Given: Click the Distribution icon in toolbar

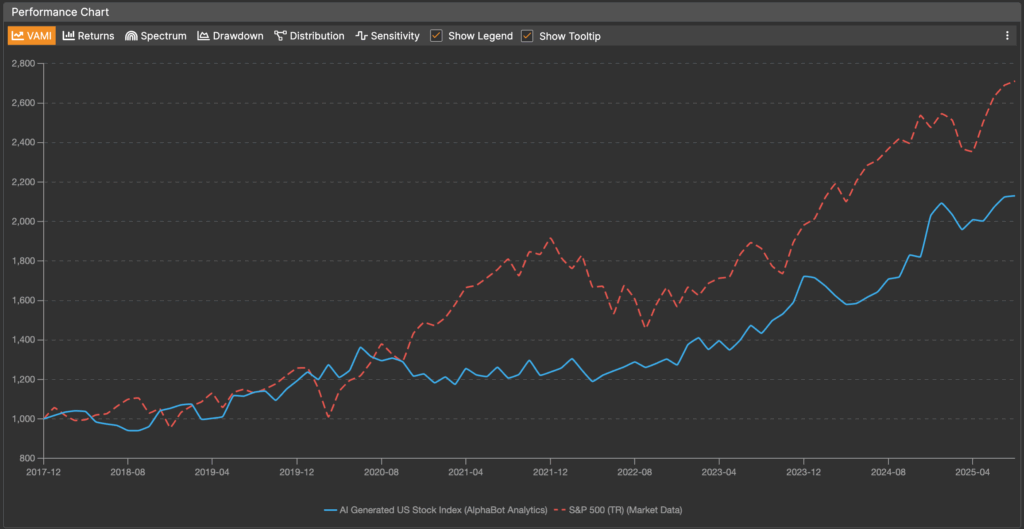Looking at the screenshot, I should [x=281, y=36].
